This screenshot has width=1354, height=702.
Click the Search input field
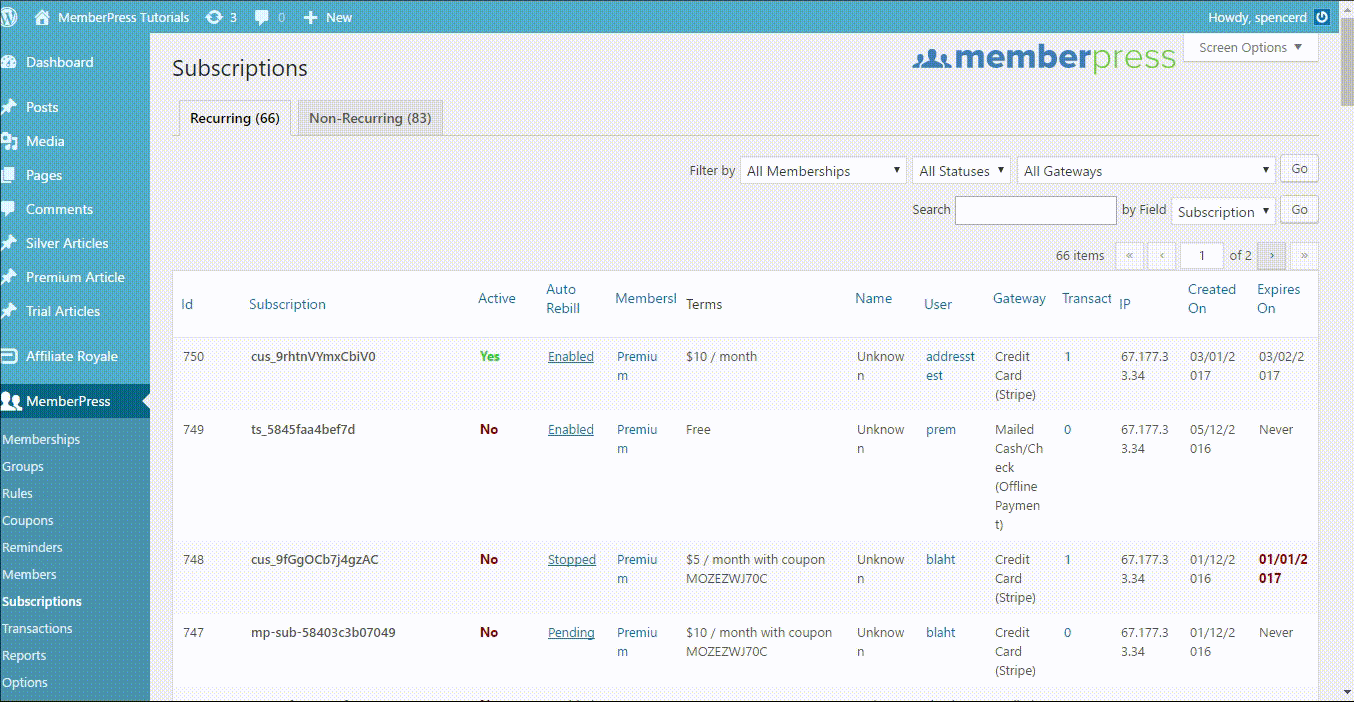coord(1036,210)
